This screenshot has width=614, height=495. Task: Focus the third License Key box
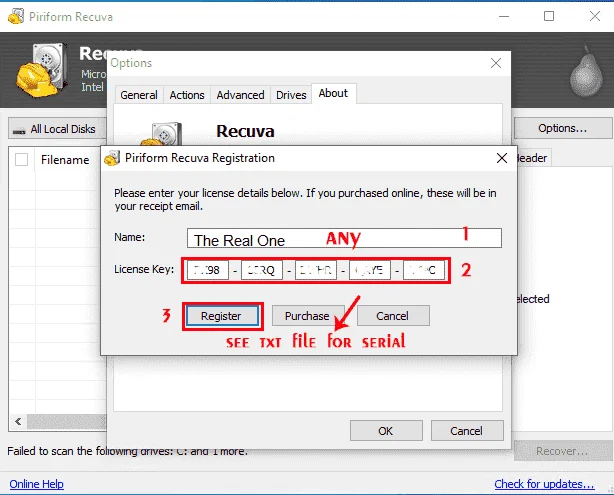pyautogui.click(x=316, y=270)
